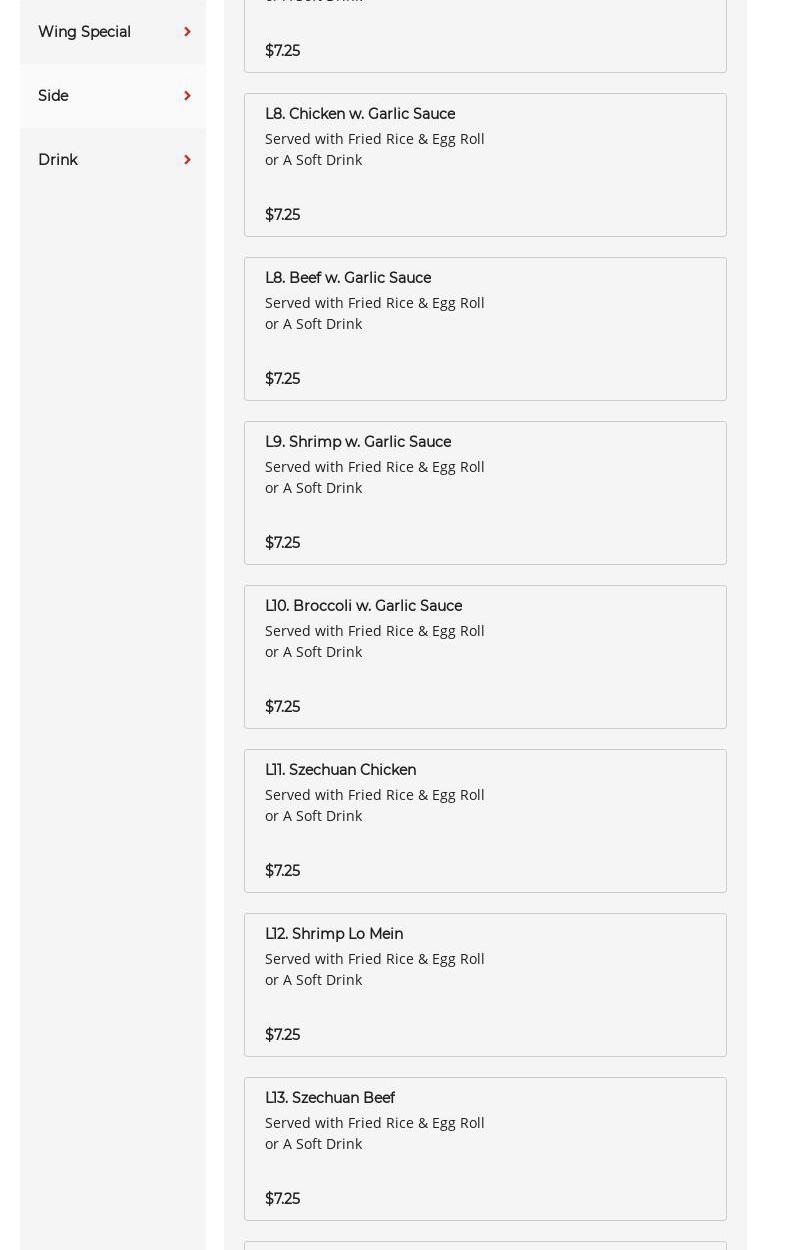Select L8. Chicken w. Garlic Sauce
This screenshot has height=1250, width=785.
click(x=360, y=114)
